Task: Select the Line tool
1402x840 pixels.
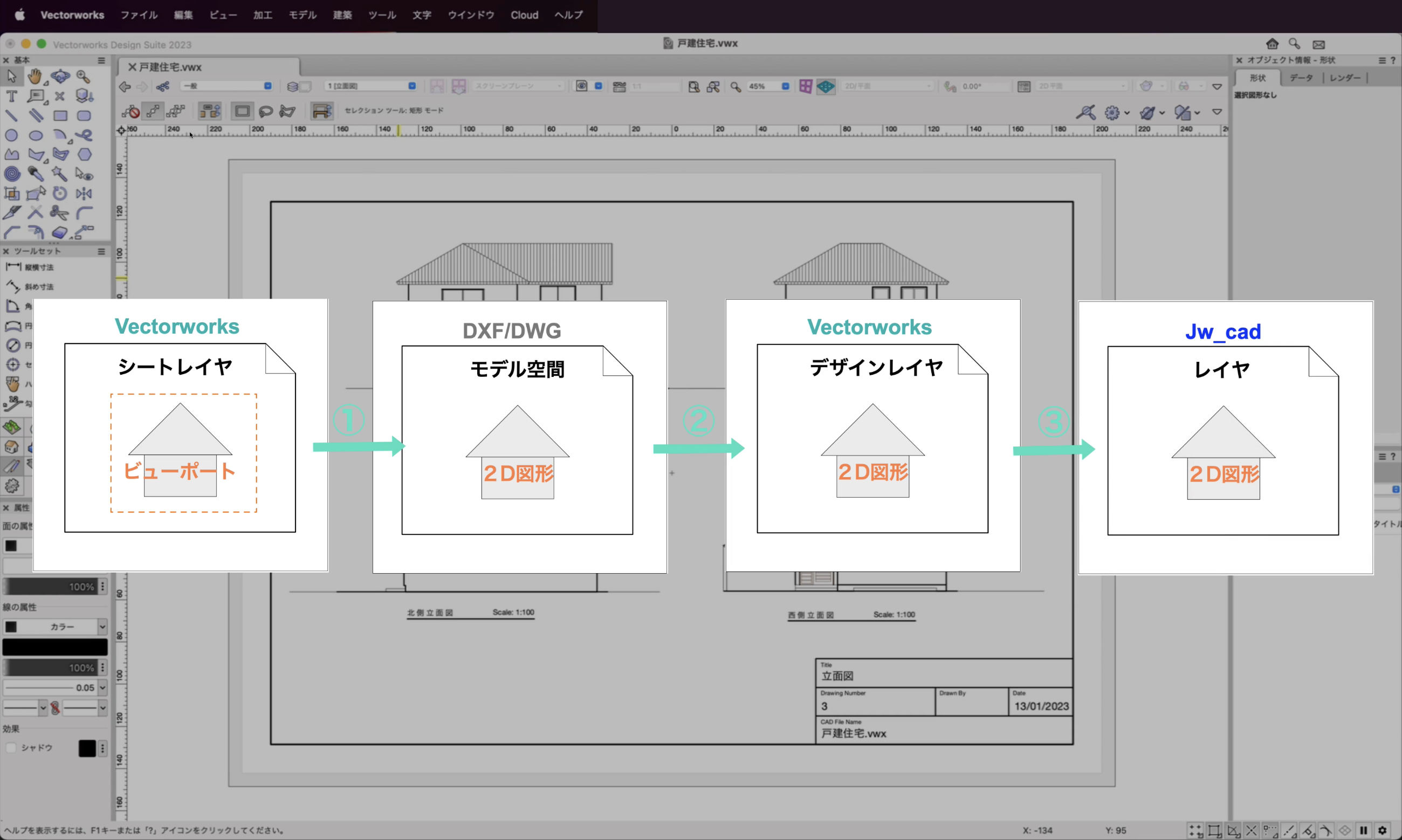Action: (x=11, y=116)
